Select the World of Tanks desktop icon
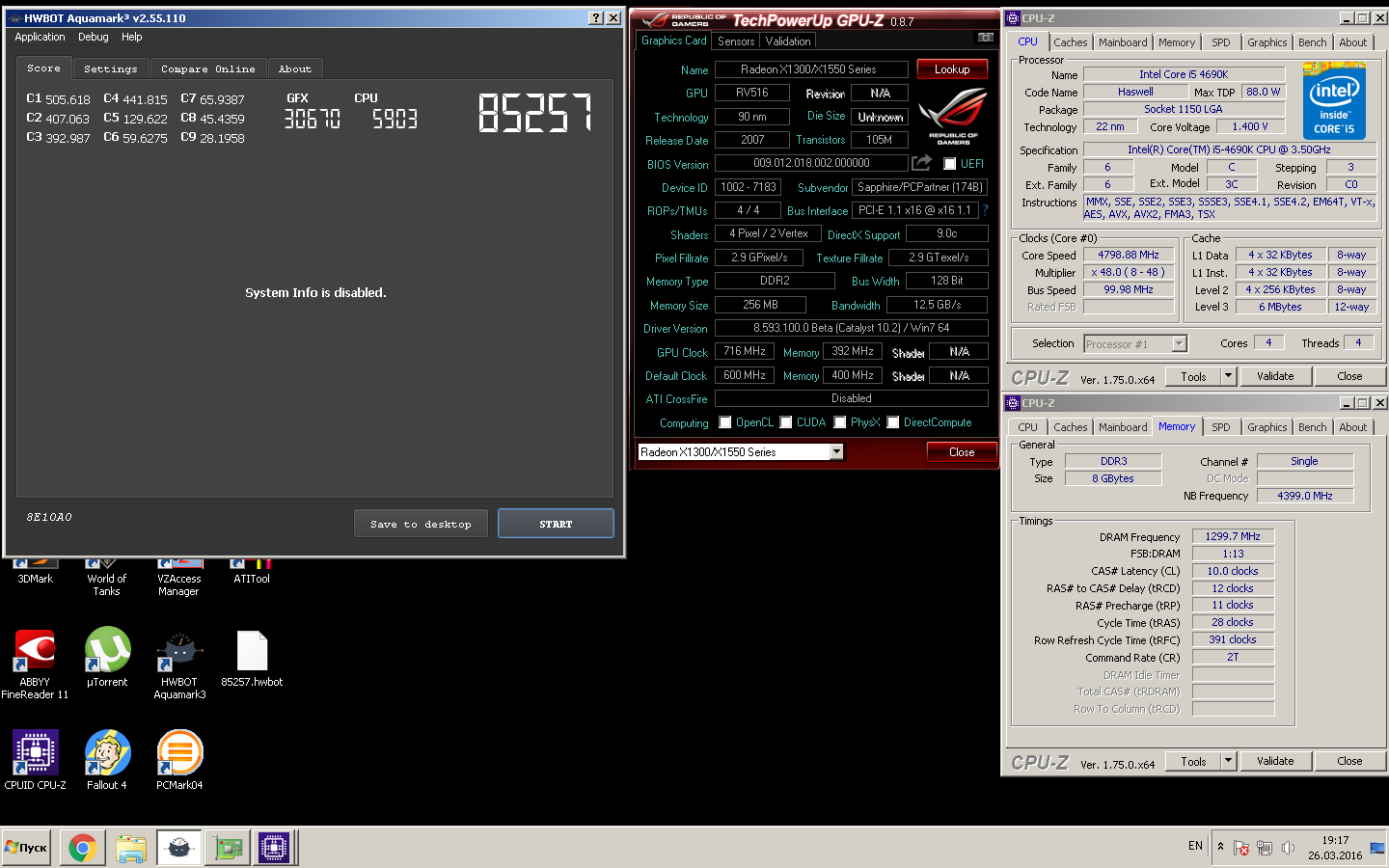 coord(107,577)
